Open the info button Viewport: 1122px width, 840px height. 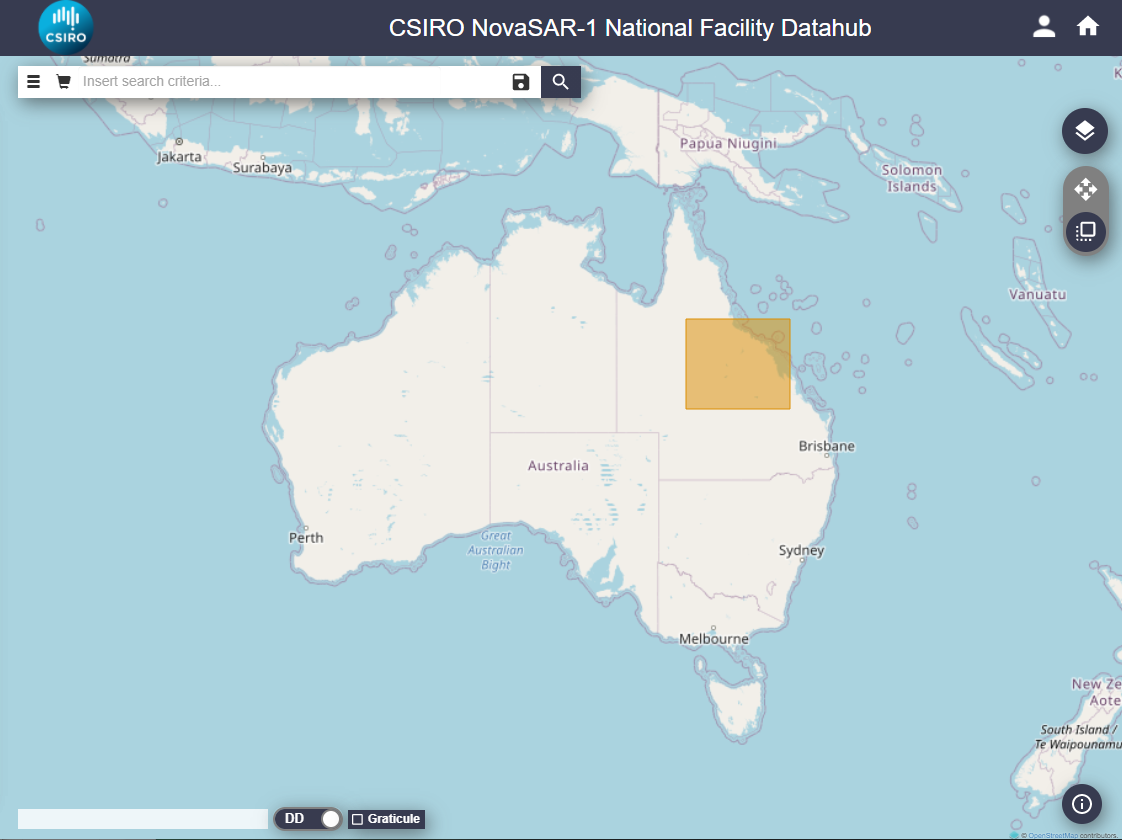coord(1082,804)
